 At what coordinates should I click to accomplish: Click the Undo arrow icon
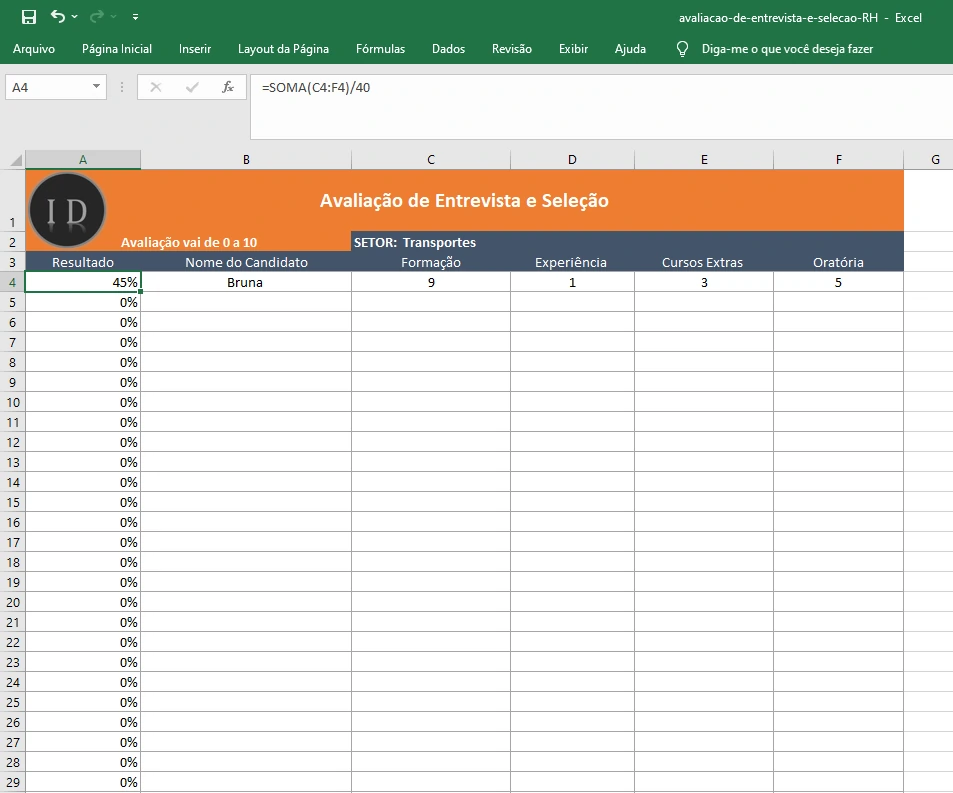tap(58, 17)
